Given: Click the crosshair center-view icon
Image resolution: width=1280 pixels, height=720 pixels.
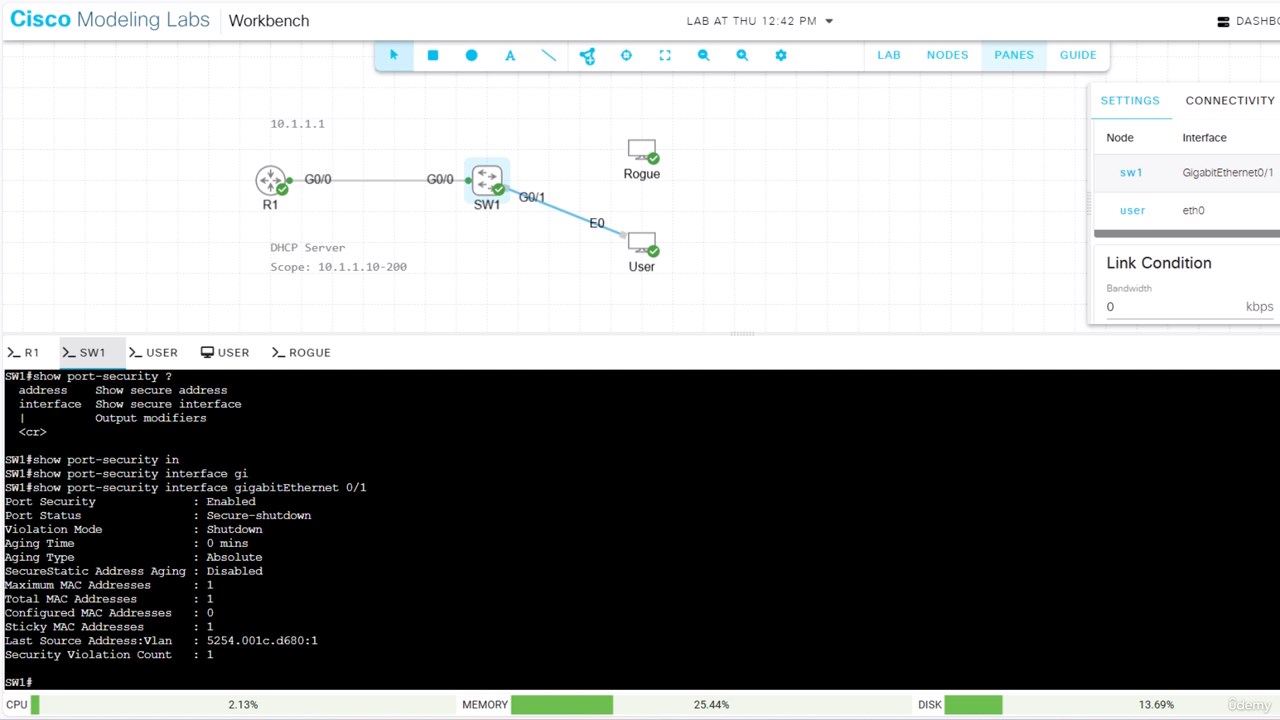Looking at the screenshot, I should coord(626,55).
